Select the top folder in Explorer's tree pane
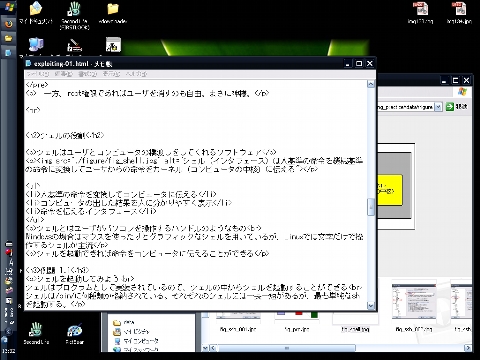Image resolution: width=480 pixels, height=360 pixels. (x=124, y=323)
